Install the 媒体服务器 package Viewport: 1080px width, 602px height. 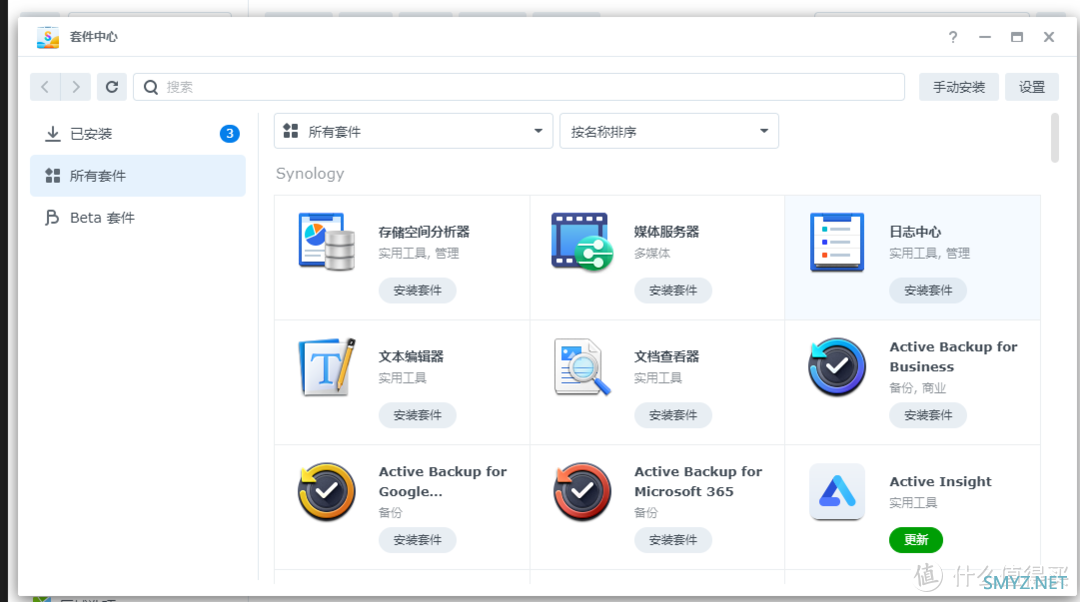[673, 290]
